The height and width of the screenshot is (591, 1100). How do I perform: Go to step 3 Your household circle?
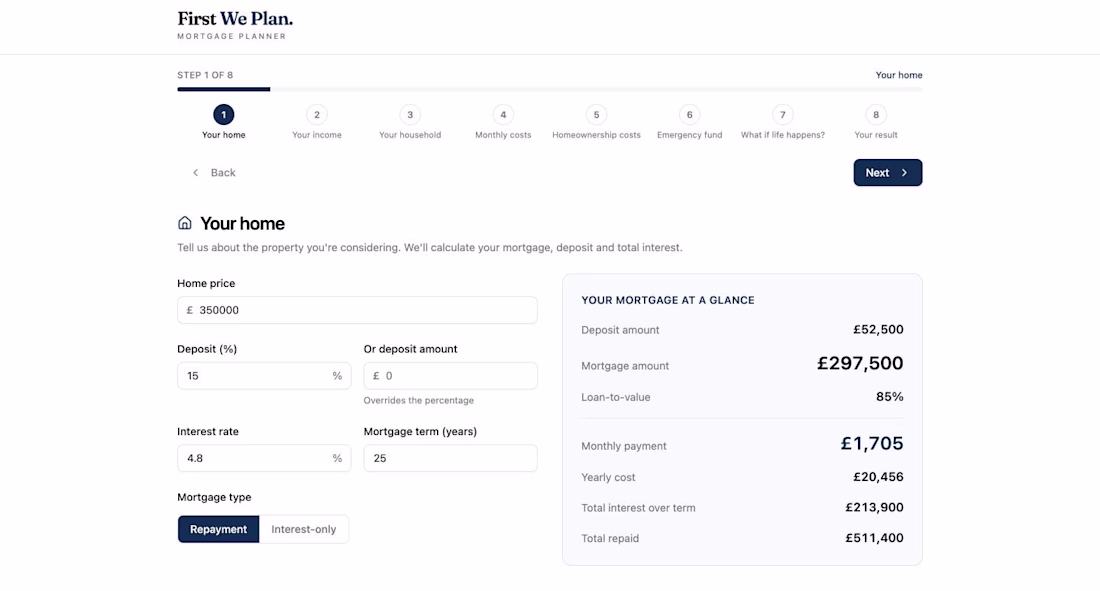click(x=410, y=114)
